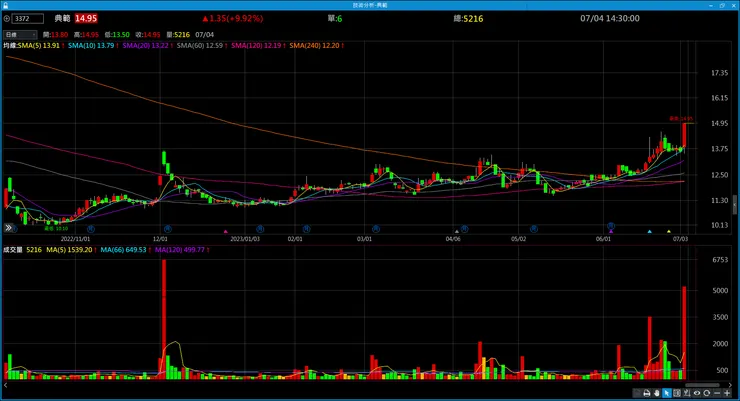Click the timestamp 07/04 14:30:00

pos(610,18)
